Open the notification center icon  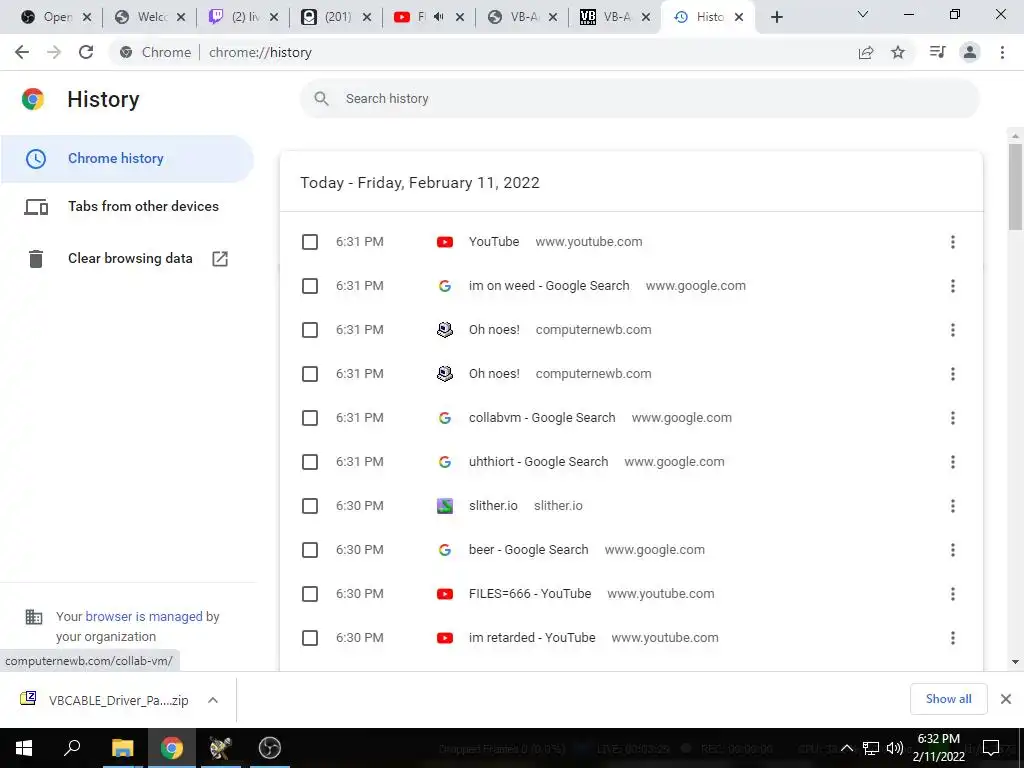[x=991, y=748]
